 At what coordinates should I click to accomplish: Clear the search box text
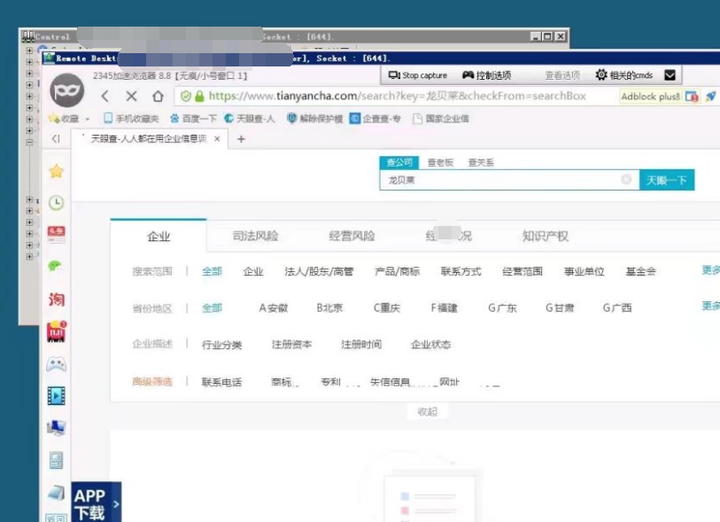click(626, 180)
